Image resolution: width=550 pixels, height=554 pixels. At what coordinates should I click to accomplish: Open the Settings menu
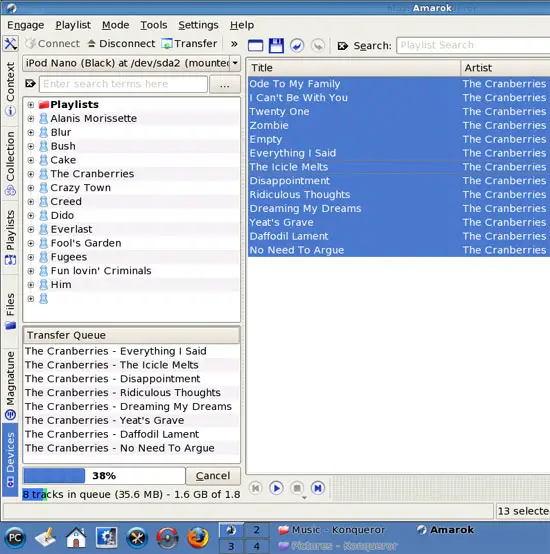[x=198, y=25]
